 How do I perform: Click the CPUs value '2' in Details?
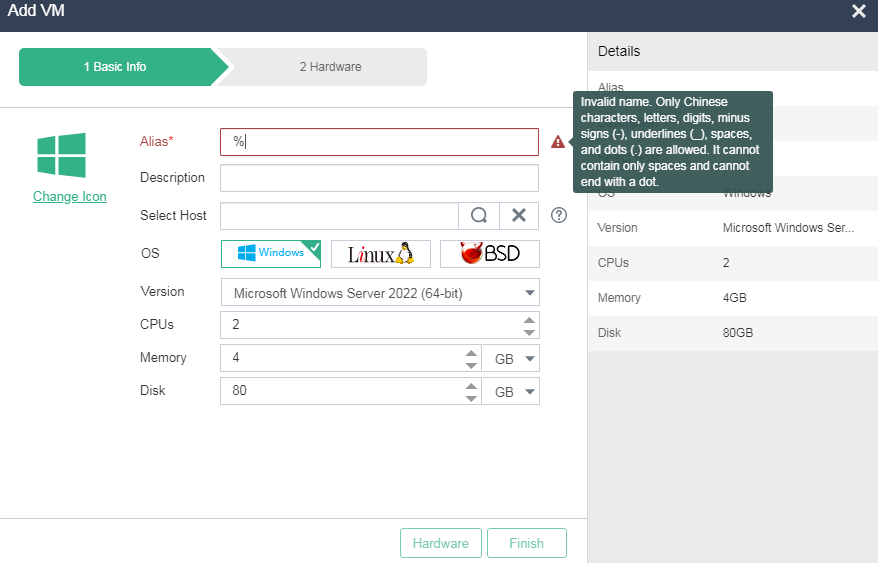coord(726,263)
